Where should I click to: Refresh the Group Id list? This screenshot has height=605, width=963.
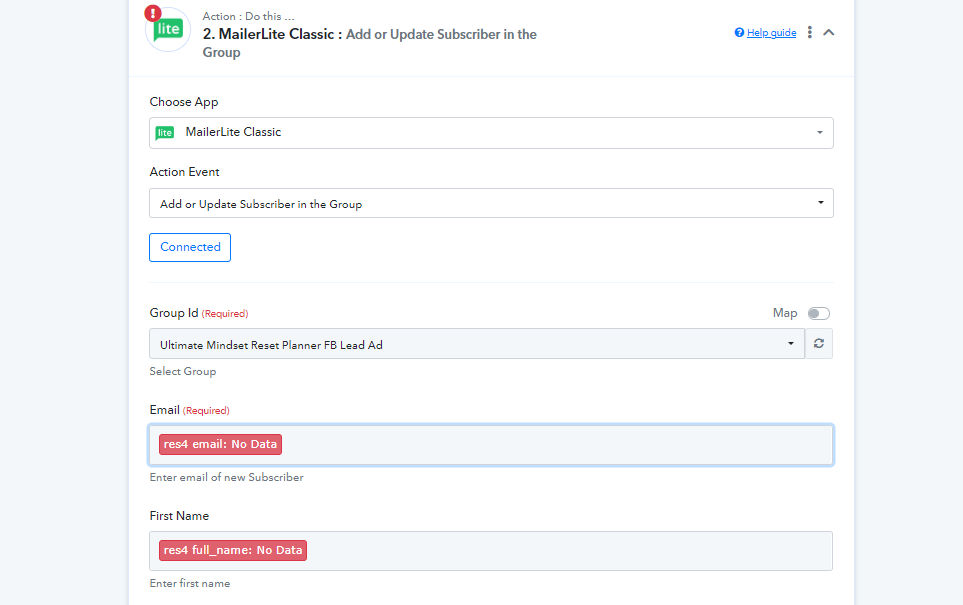819,344
